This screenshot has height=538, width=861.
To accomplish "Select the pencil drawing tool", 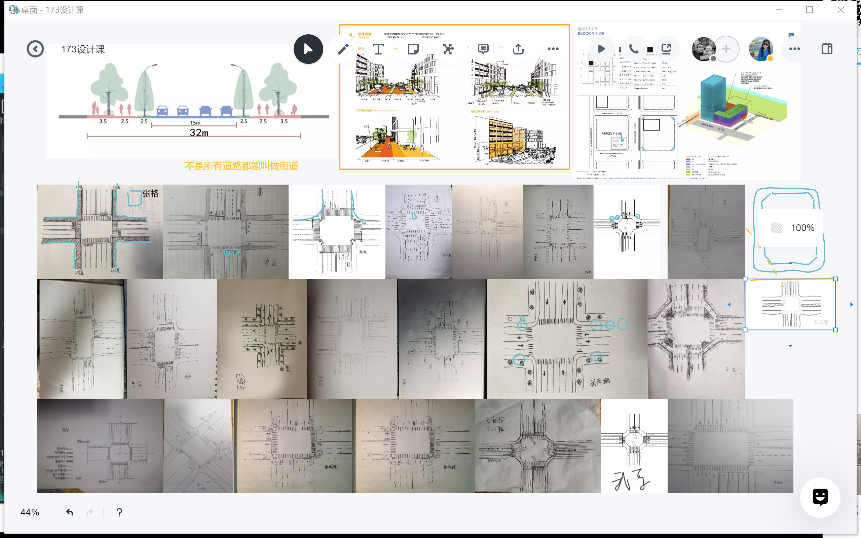I will coord(343,48).
